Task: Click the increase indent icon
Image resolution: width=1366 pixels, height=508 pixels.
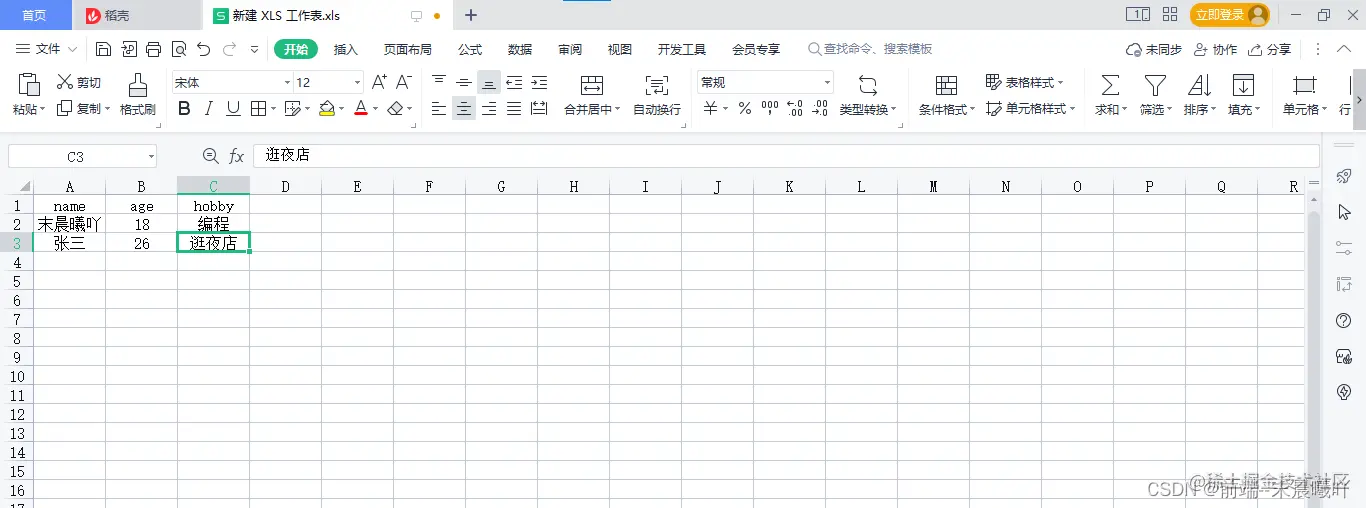Action: click(539, 82)
